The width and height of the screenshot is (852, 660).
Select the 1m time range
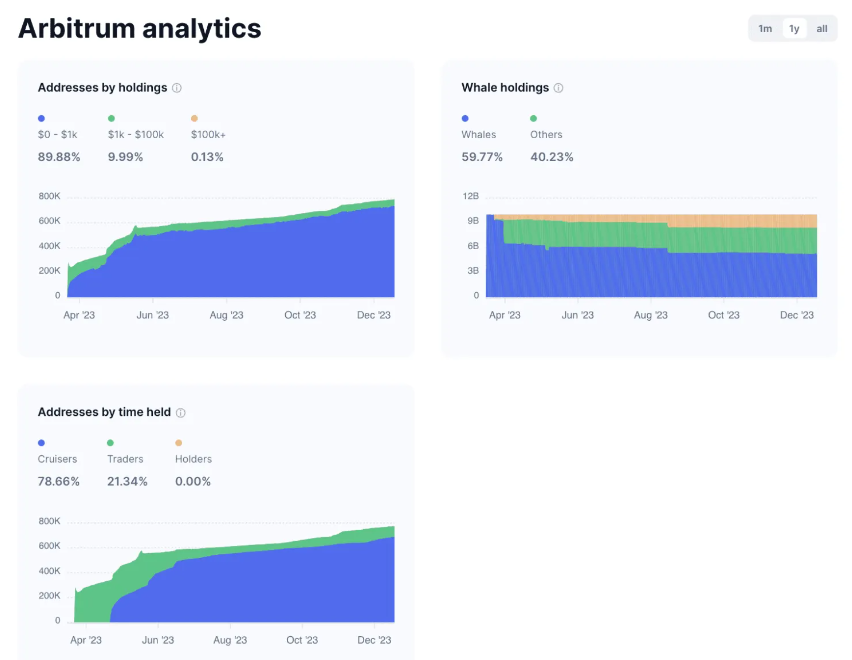click(765, 29)
